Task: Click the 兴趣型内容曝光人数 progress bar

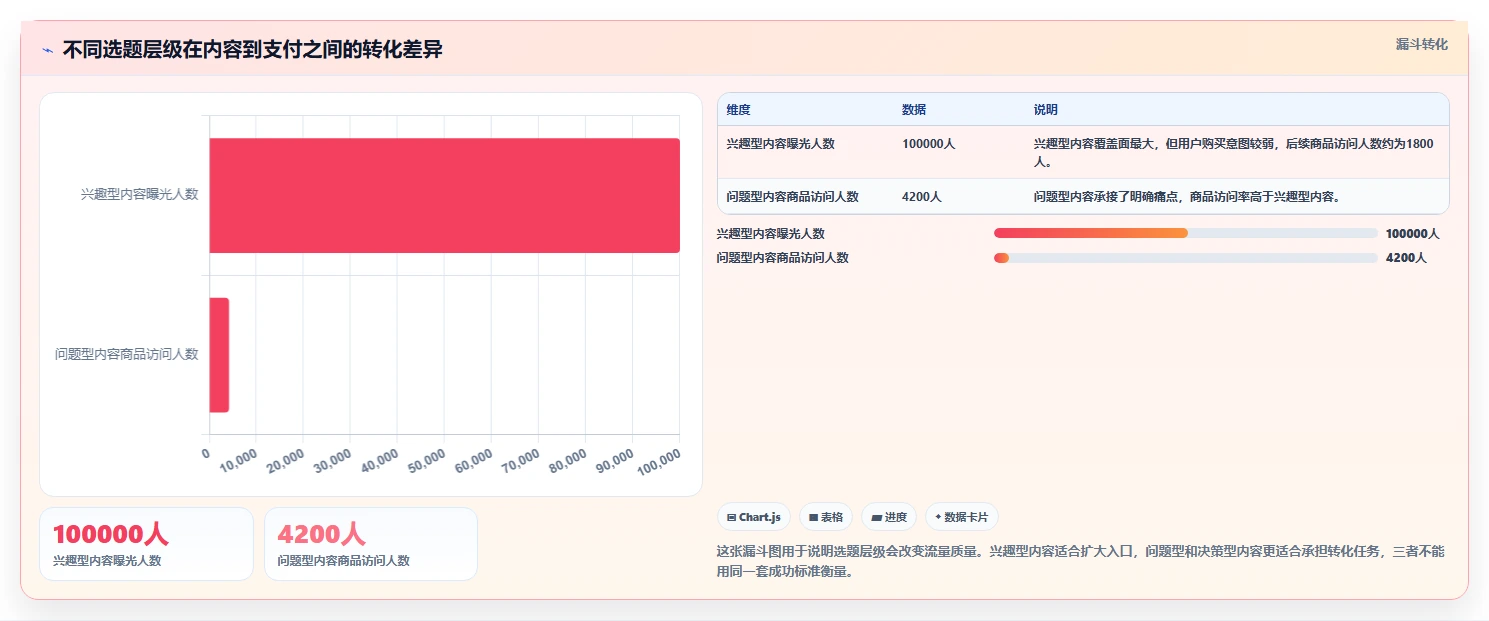Action: 1186,233
